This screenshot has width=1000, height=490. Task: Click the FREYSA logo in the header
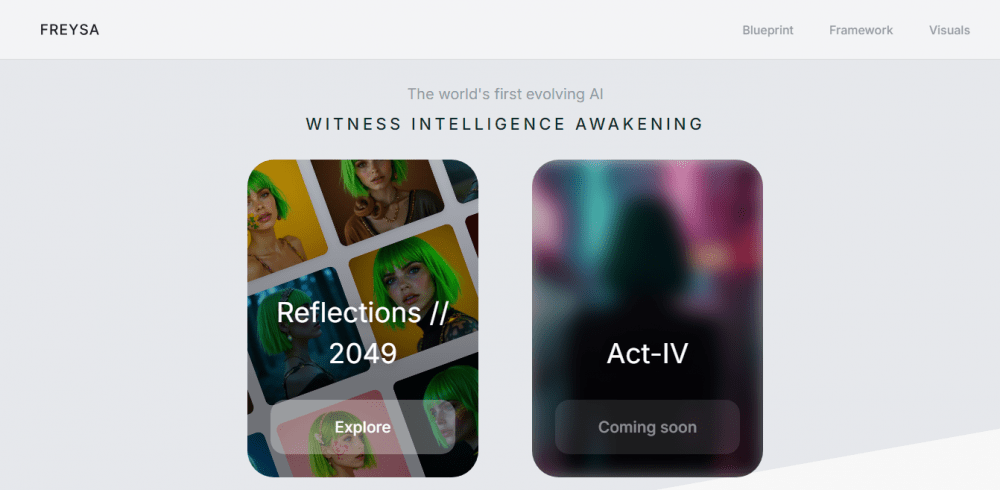click(70, 30)
